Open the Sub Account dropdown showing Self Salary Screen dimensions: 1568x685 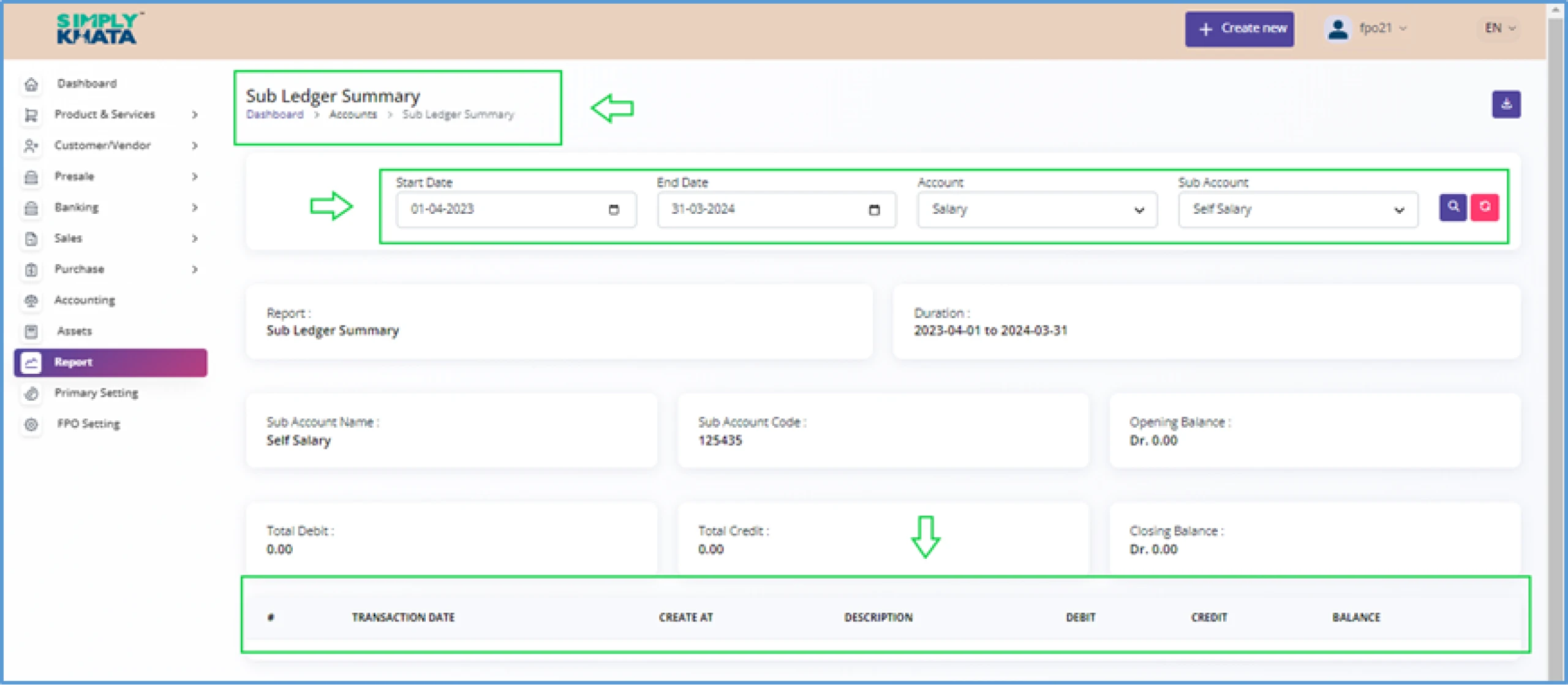pos(1296,209)
